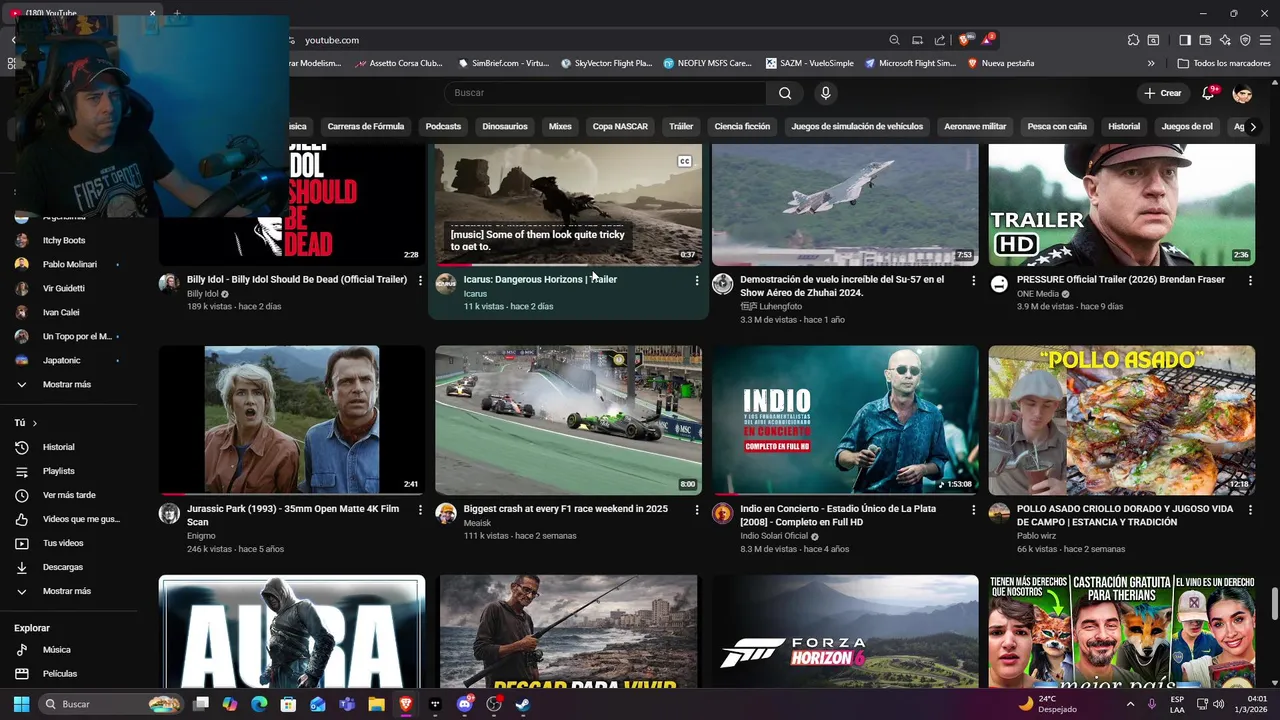Image resolution: width=1280 pixels, height=720 pixels.
Task: Open the Brave Leo AI sparkle icon
Action: click(x=1225, y=40)
